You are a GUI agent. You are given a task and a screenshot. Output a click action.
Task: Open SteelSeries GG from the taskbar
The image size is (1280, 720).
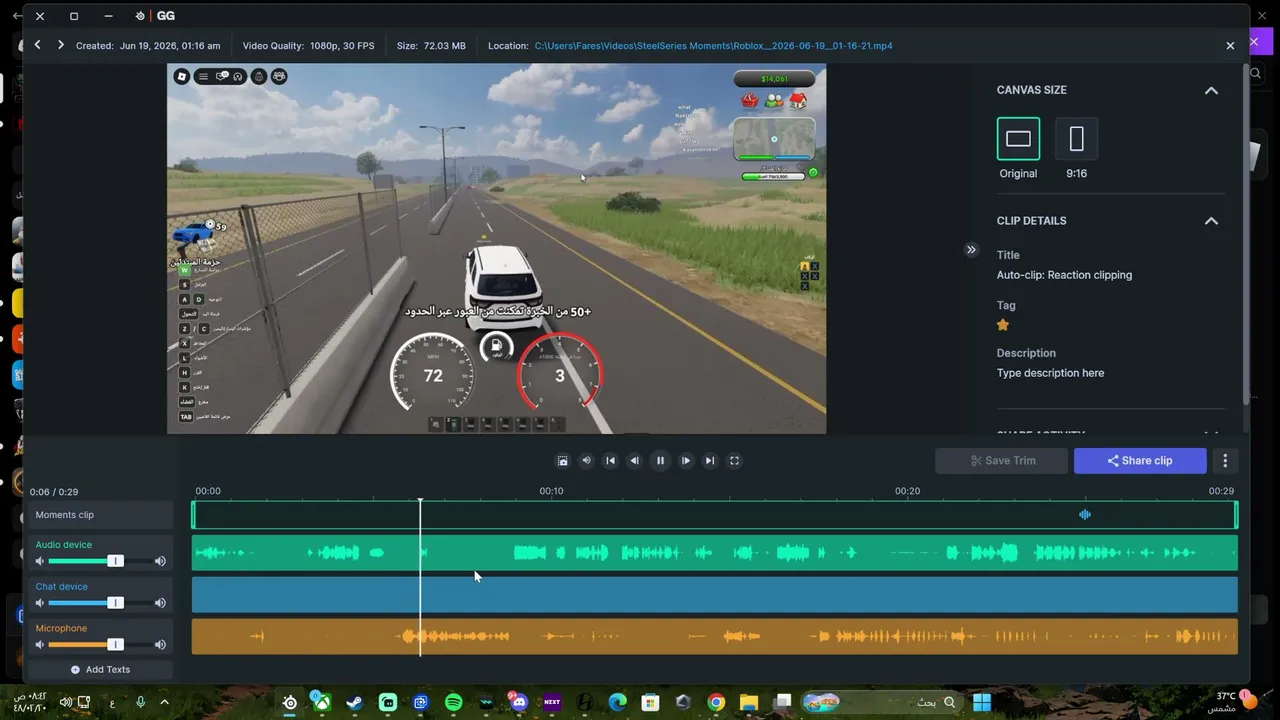[x=290, y=702]
